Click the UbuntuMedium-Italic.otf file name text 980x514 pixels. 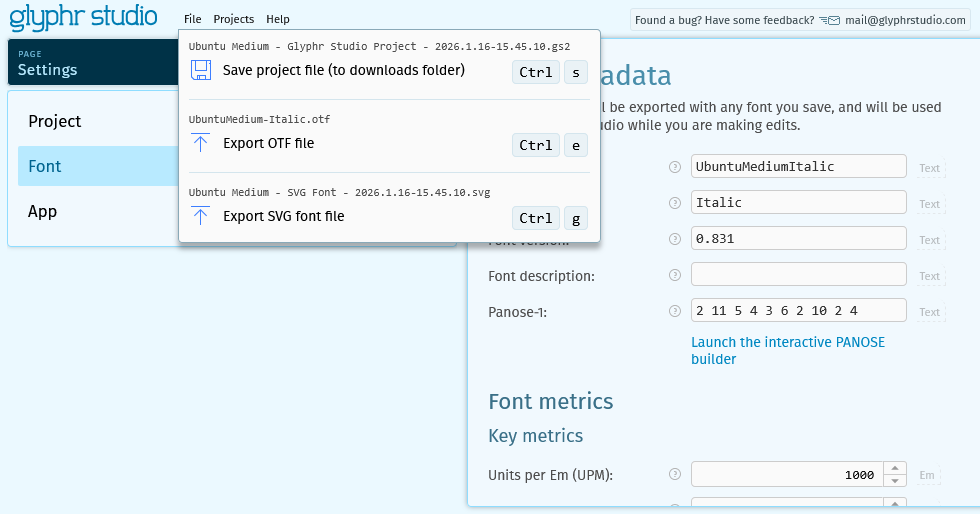259,119
